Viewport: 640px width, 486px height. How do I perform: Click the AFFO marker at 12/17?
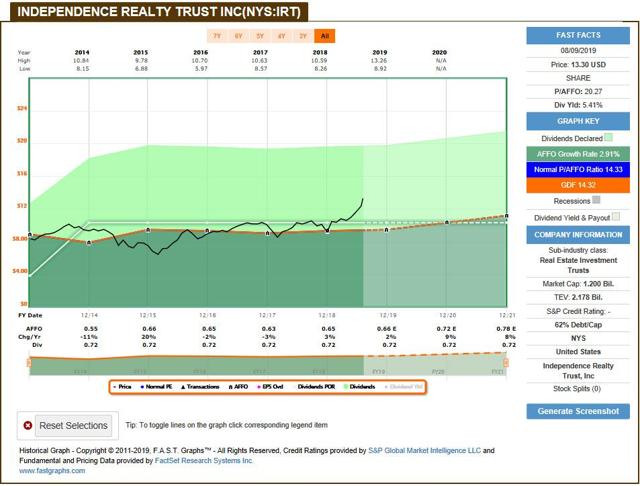[x=267, y=233]
